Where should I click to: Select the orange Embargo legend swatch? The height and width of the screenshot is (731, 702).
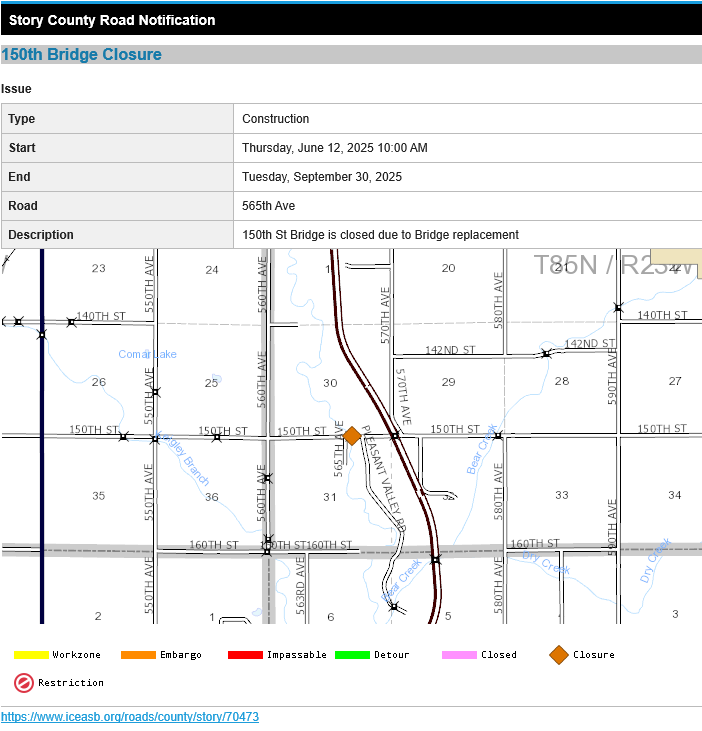tap(138, 655)
